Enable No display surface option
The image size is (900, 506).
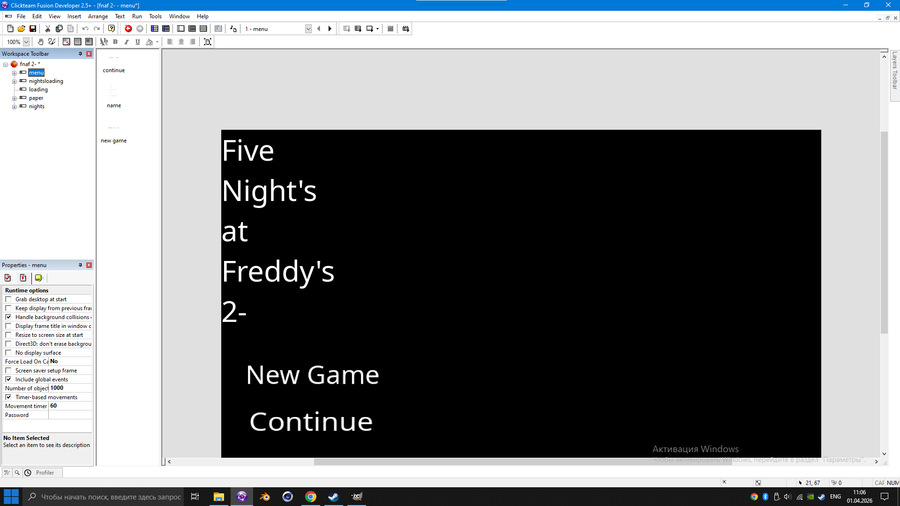(x=8, y=353)
